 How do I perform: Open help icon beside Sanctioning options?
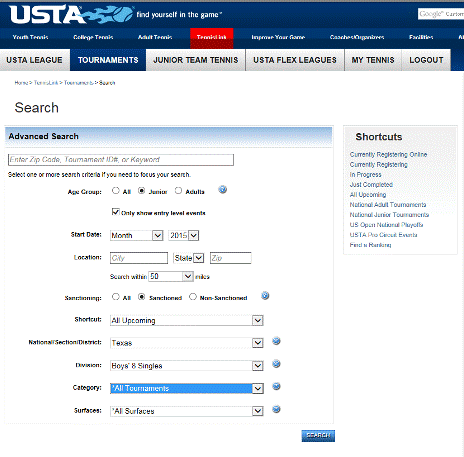coord(265,296)
